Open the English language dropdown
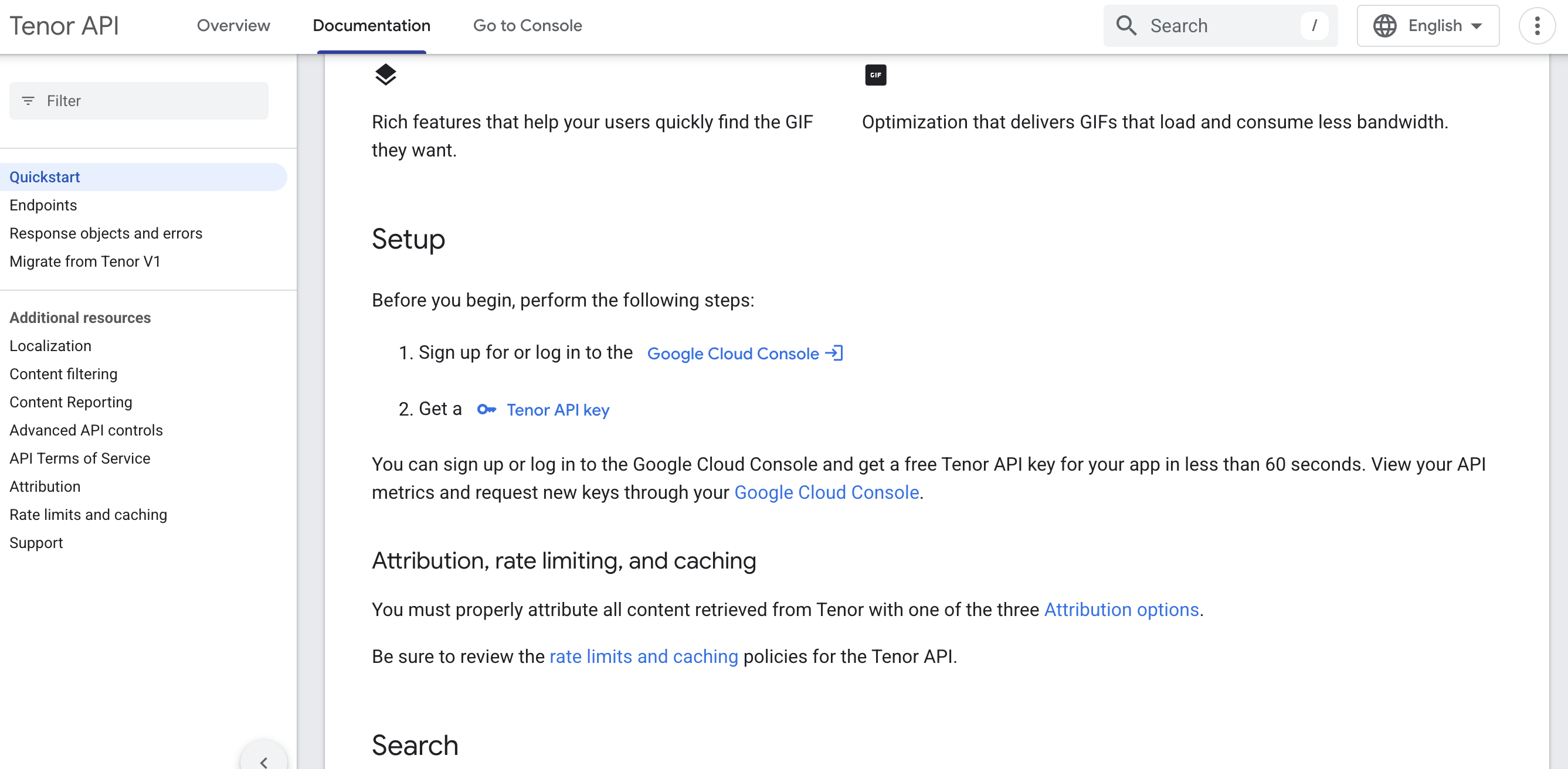This screenshot has height=769, width=1568. click(x=1427, y=26)
